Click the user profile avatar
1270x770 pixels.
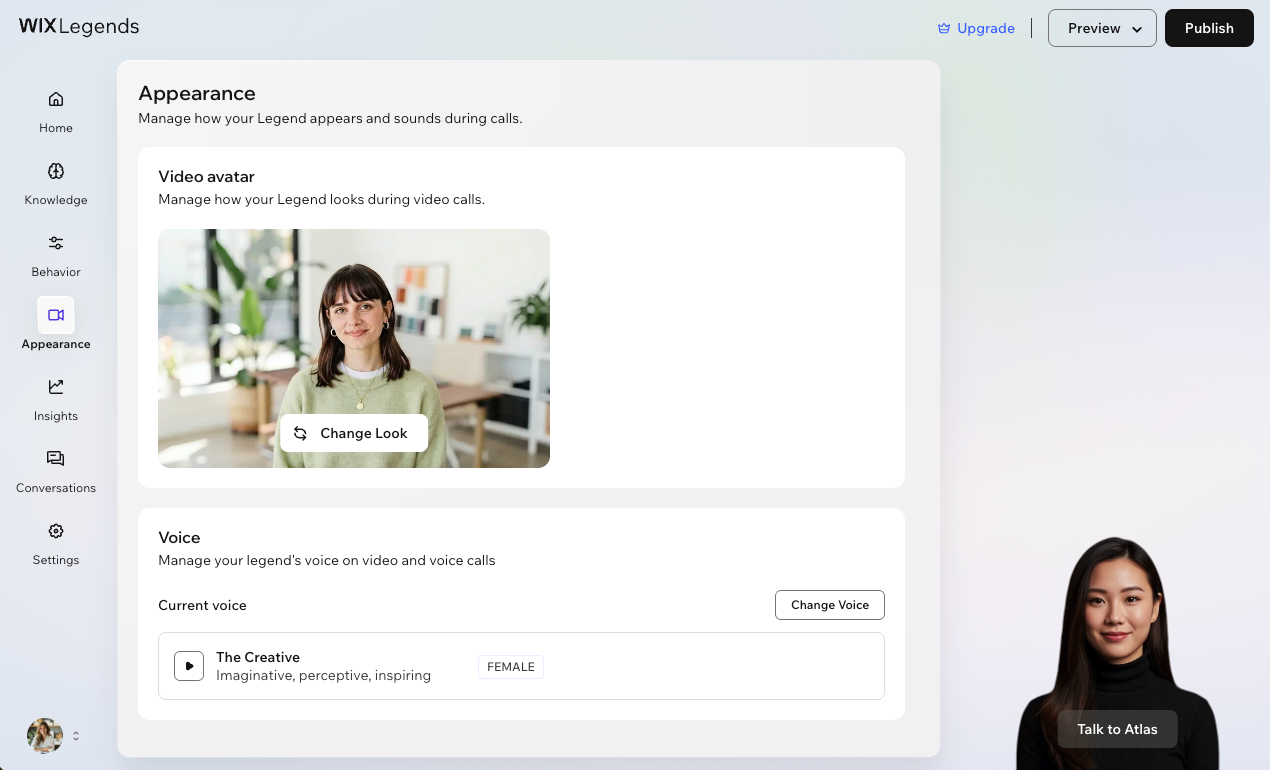(x=45, y=736)
